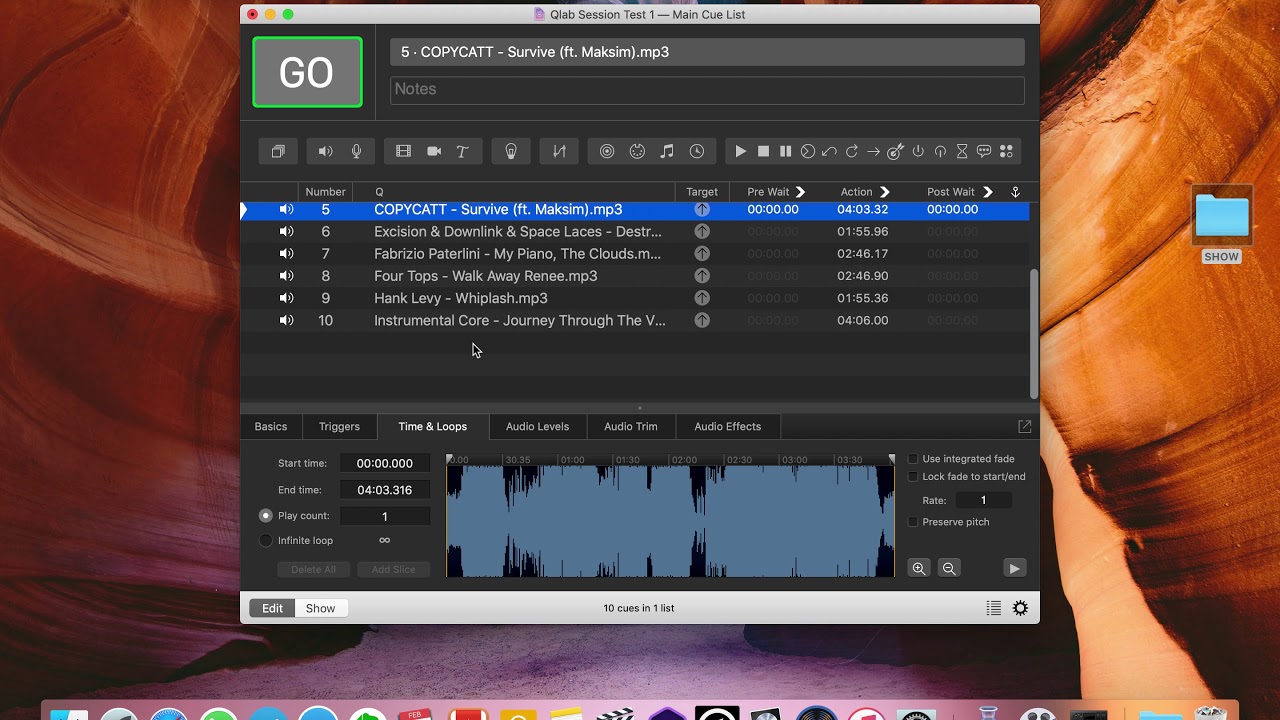Click inside the audio waveform timeline

[670, 521]
